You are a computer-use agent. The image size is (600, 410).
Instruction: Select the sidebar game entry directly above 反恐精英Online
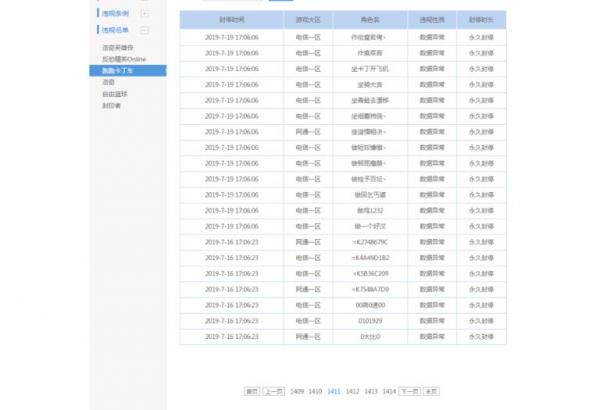point(118,47)
